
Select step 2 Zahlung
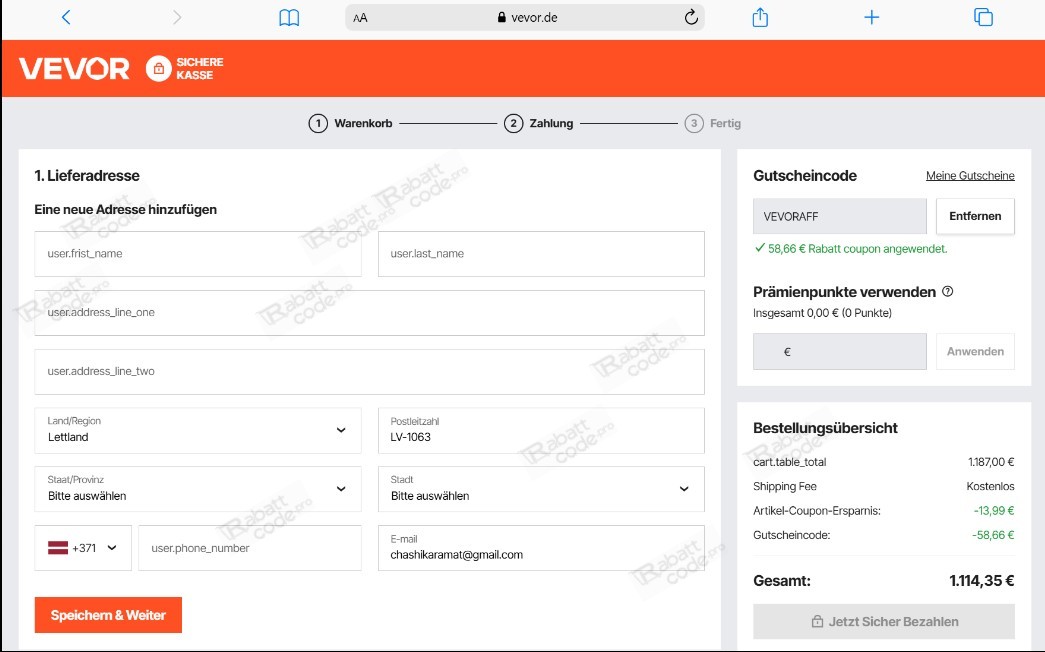539,123
